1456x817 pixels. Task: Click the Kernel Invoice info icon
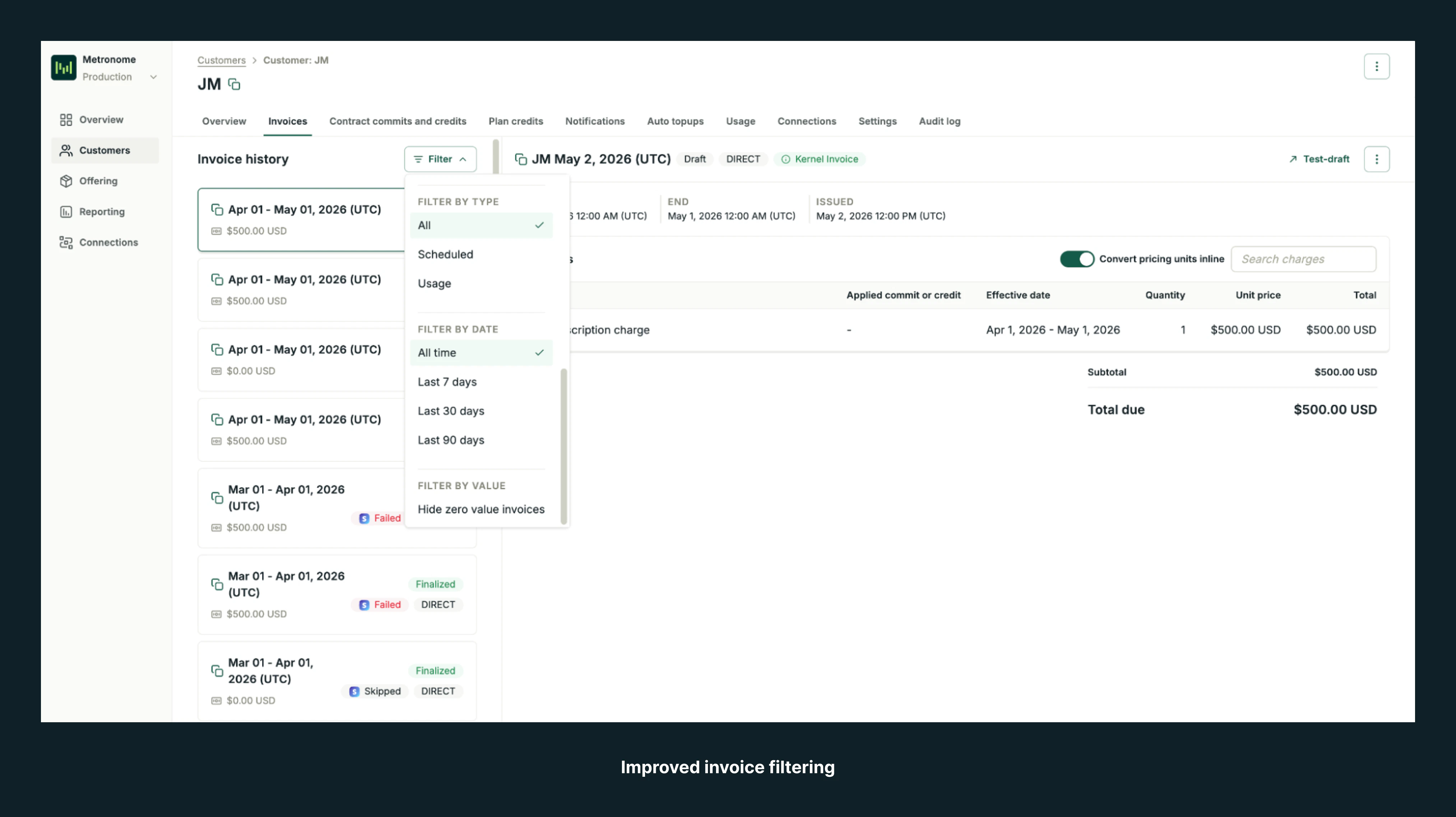click(786, 159)
